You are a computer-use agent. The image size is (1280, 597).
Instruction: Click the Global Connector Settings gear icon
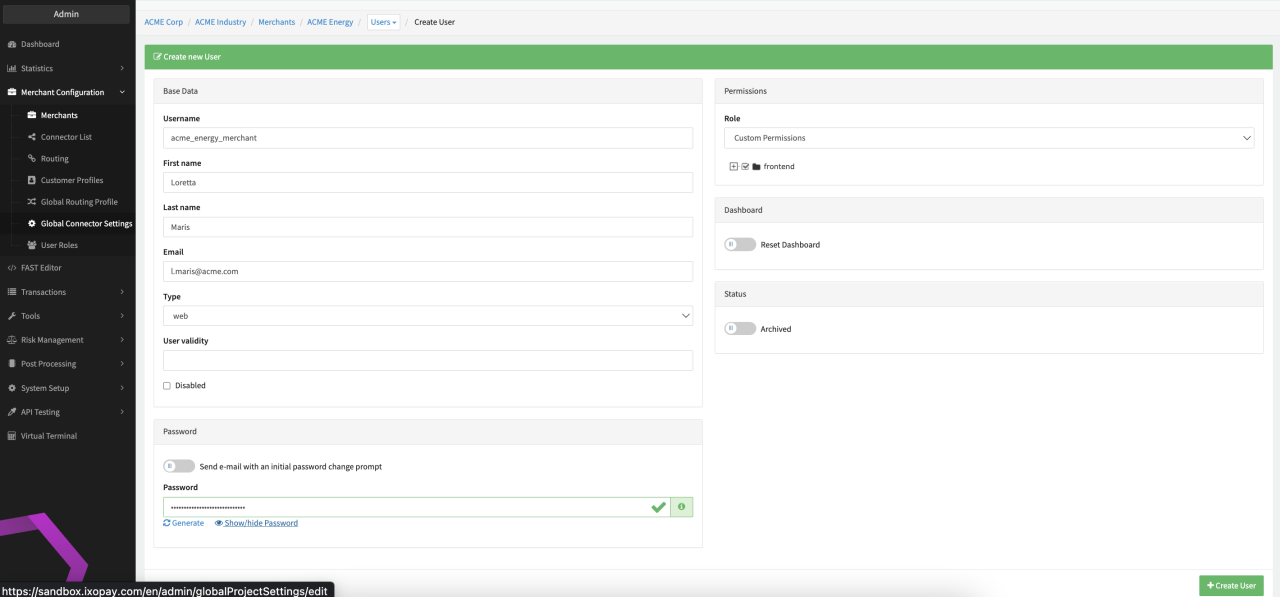(x=32, y=223)
